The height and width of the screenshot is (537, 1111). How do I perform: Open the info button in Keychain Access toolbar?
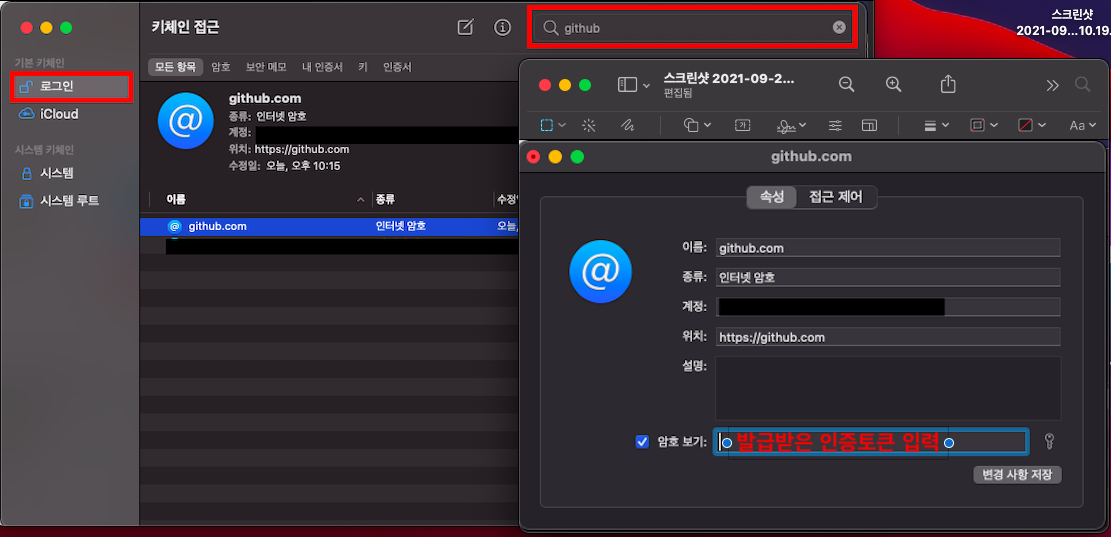click(x=502, y=28)
